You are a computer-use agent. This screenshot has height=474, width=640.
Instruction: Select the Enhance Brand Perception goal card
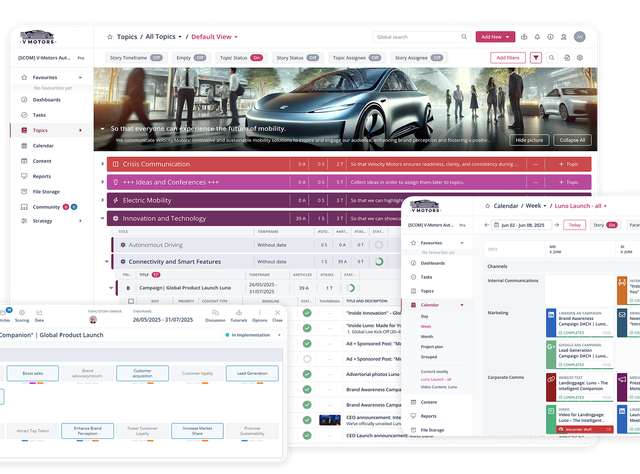coord(87,431)
